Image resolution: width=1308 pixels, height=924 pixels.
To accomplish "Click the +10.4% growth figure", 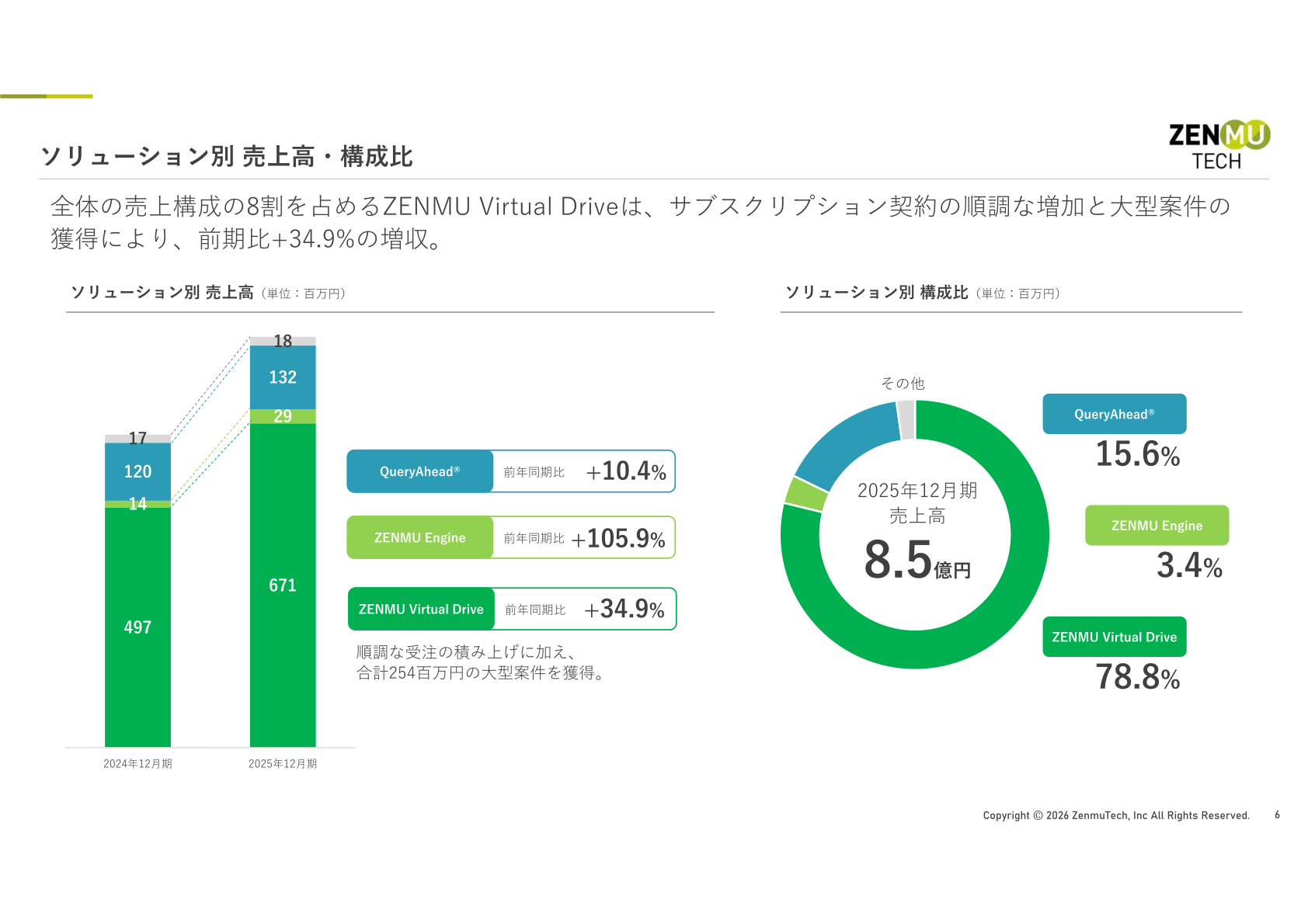I will pos(626,471).
